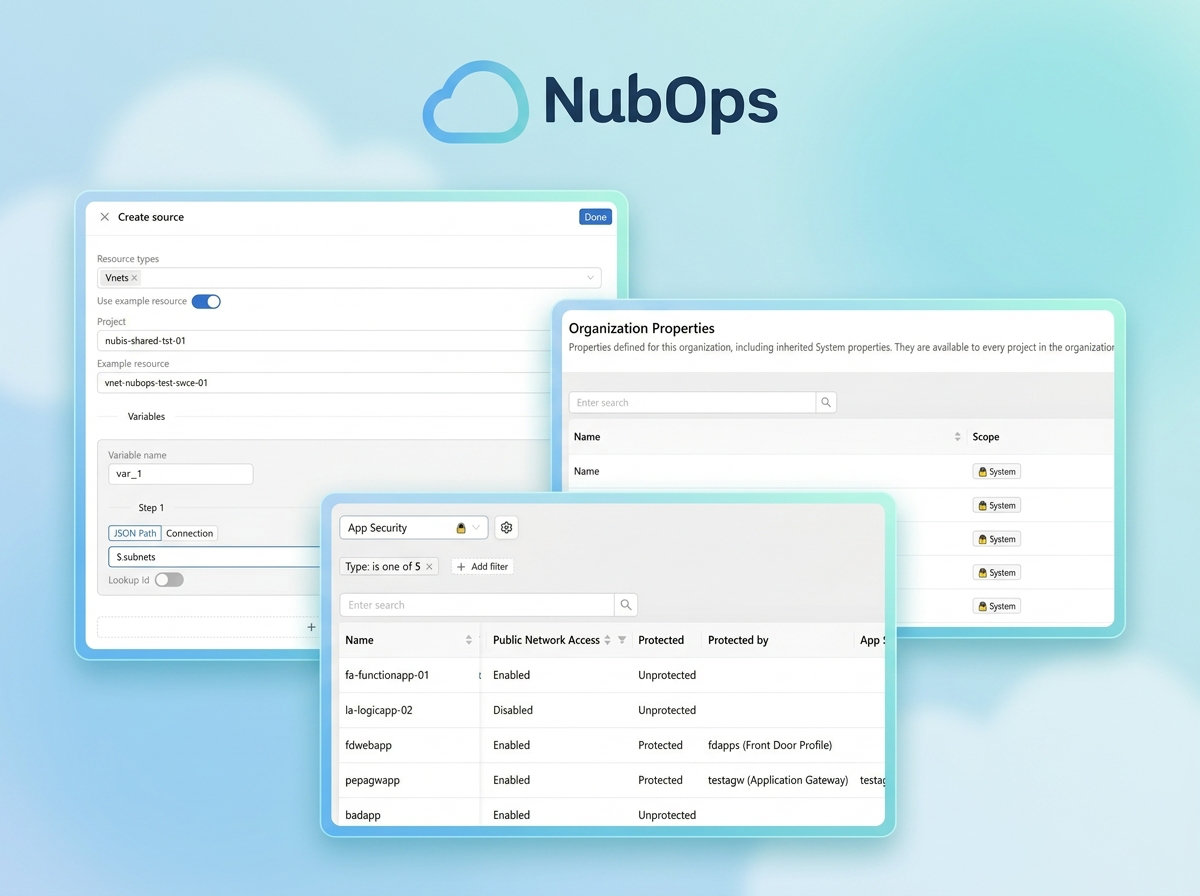This screenshot has width=1200, height=896.
Task: Click the Disabled value for la-logicapp-02
Action: pyautogui.click(x=513, y=710)
